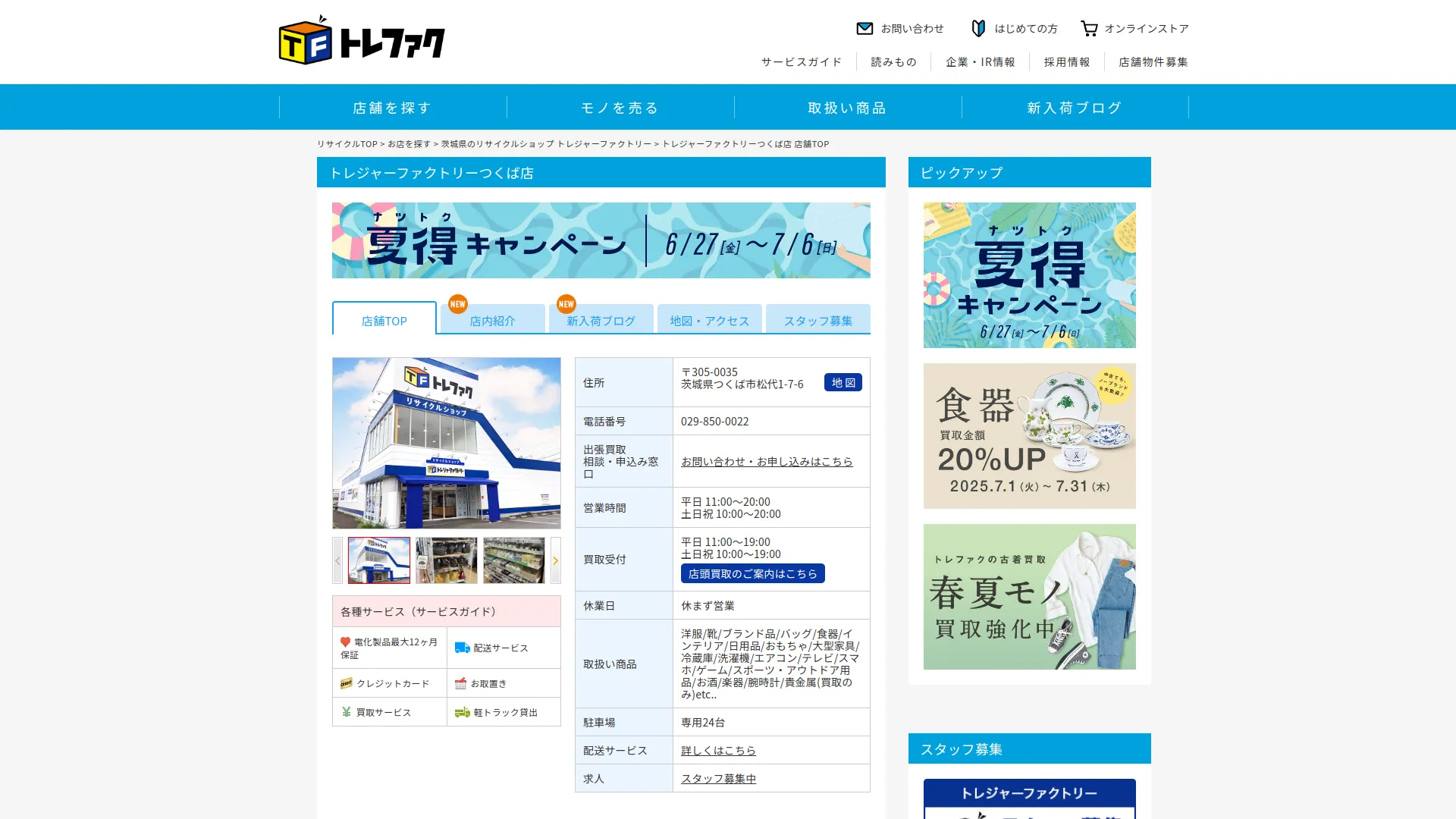The image size is (1456, 819).
Task: Click the envelope contact icon
Action: [x=864, y=28]
